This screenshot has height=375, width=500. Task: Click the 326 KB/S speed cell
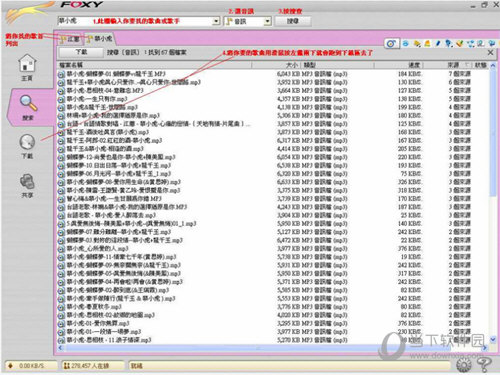(x=410, y=182)
